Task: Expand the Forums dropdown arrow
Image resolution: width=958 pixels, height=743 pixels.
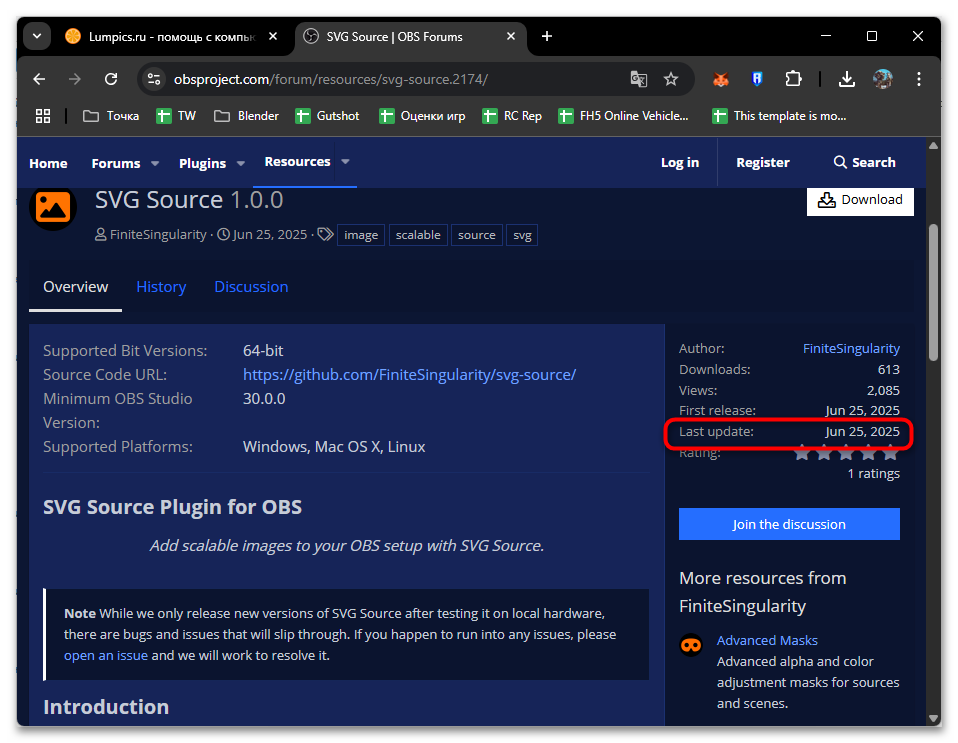Action: 155,163
